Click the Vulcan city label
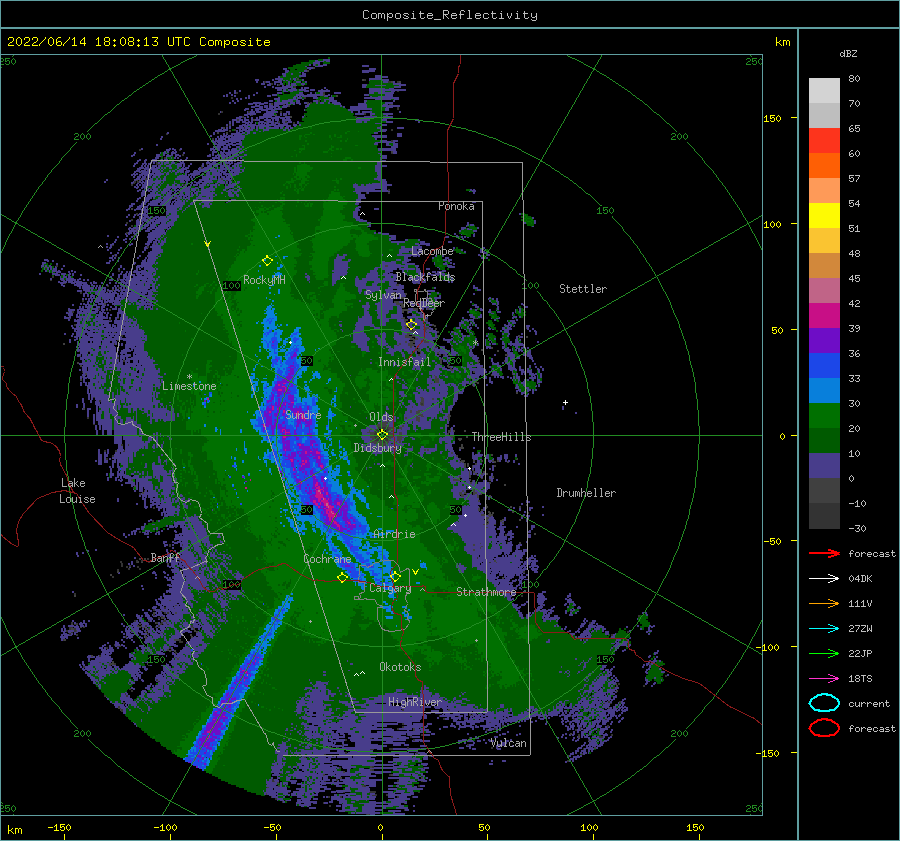Screen dimensions: 900x841 (x=508, y=743)
